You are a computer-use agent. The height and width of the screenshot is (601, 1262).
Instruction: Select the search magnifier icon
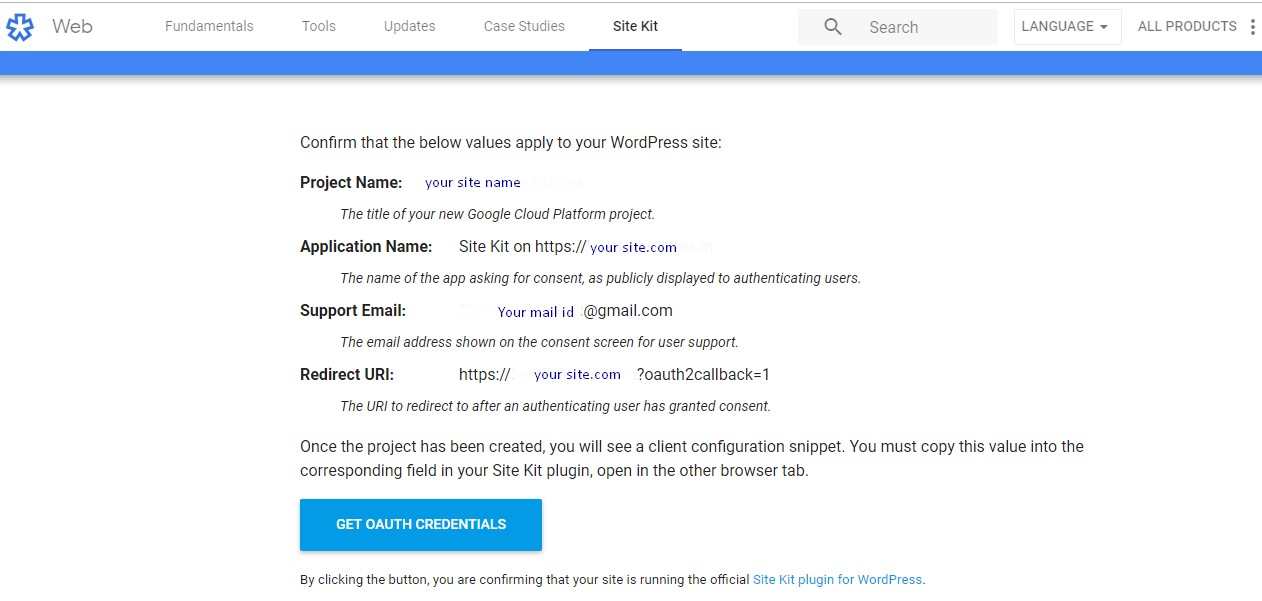(x=831, y=26)
